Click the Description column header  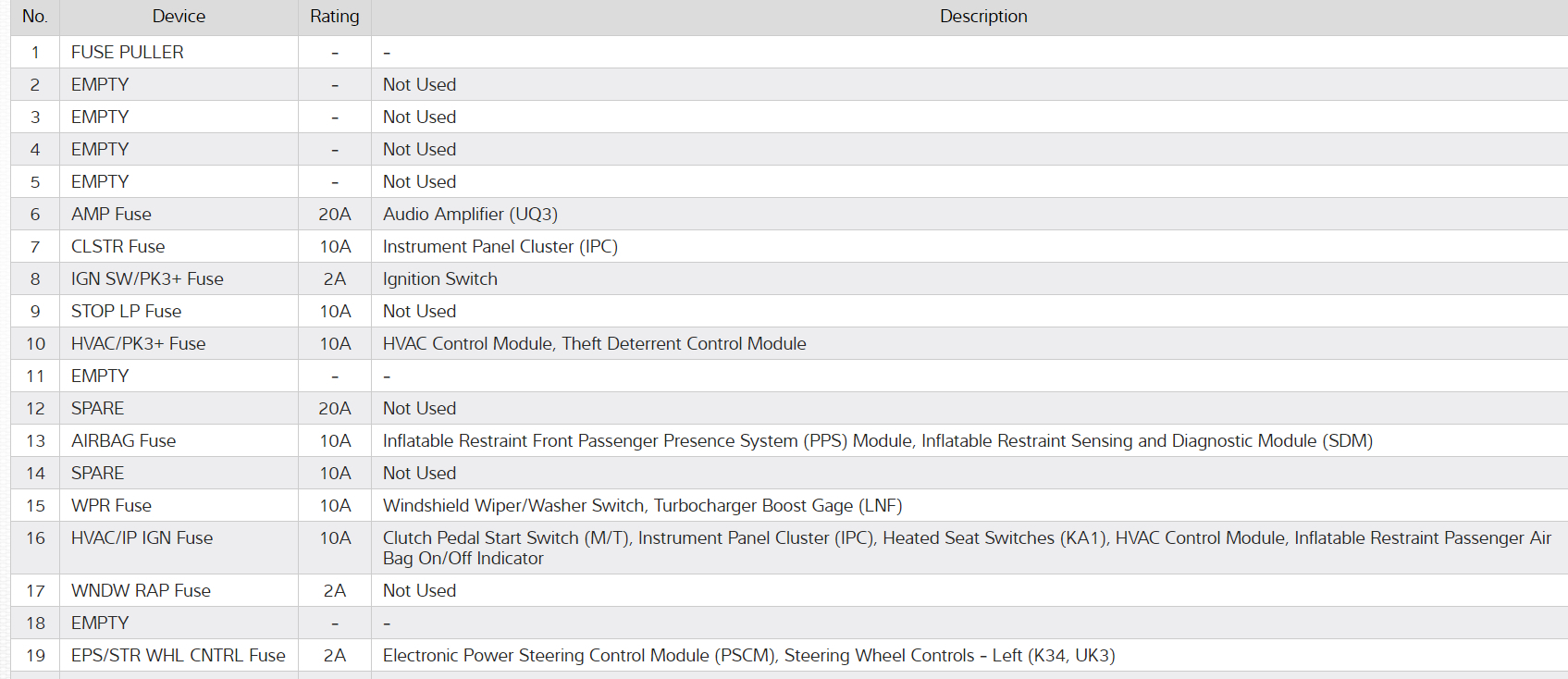pyautogui.click(x=982, y=17)
